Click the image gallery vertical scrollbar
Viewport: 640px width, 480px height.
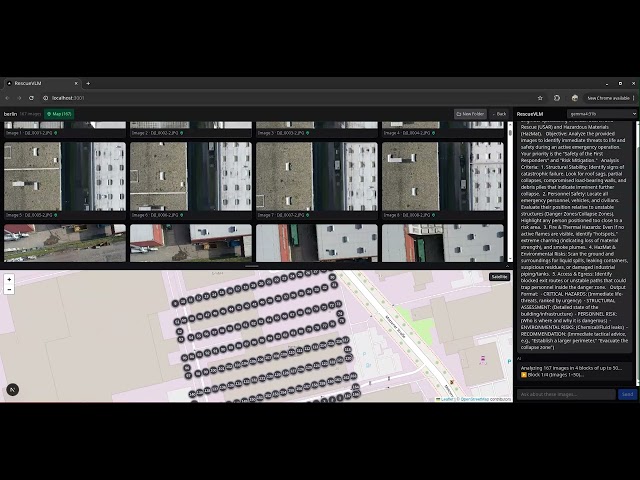point(510,192)
